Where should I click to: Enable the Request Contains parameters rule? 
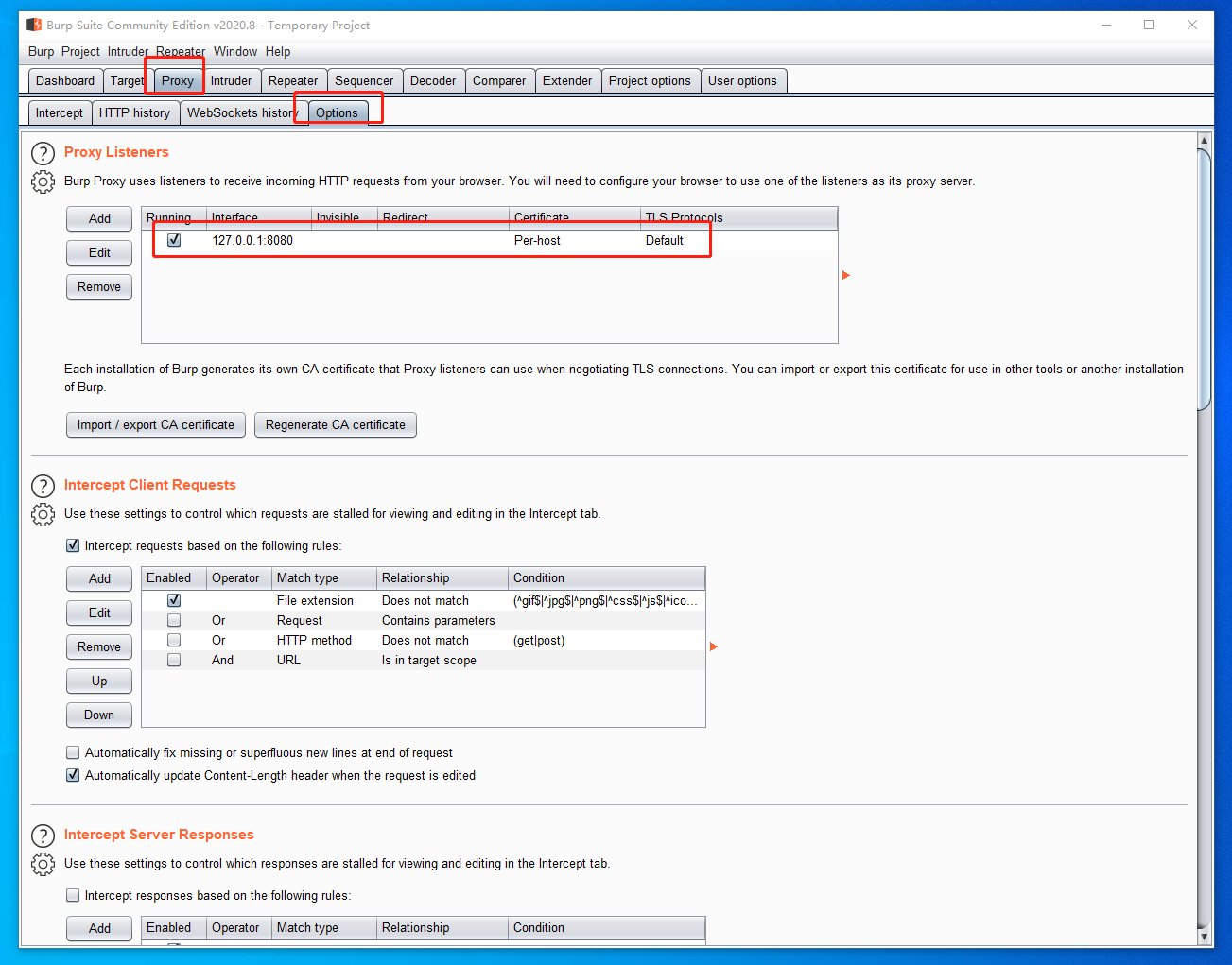[x=174, y=620]
